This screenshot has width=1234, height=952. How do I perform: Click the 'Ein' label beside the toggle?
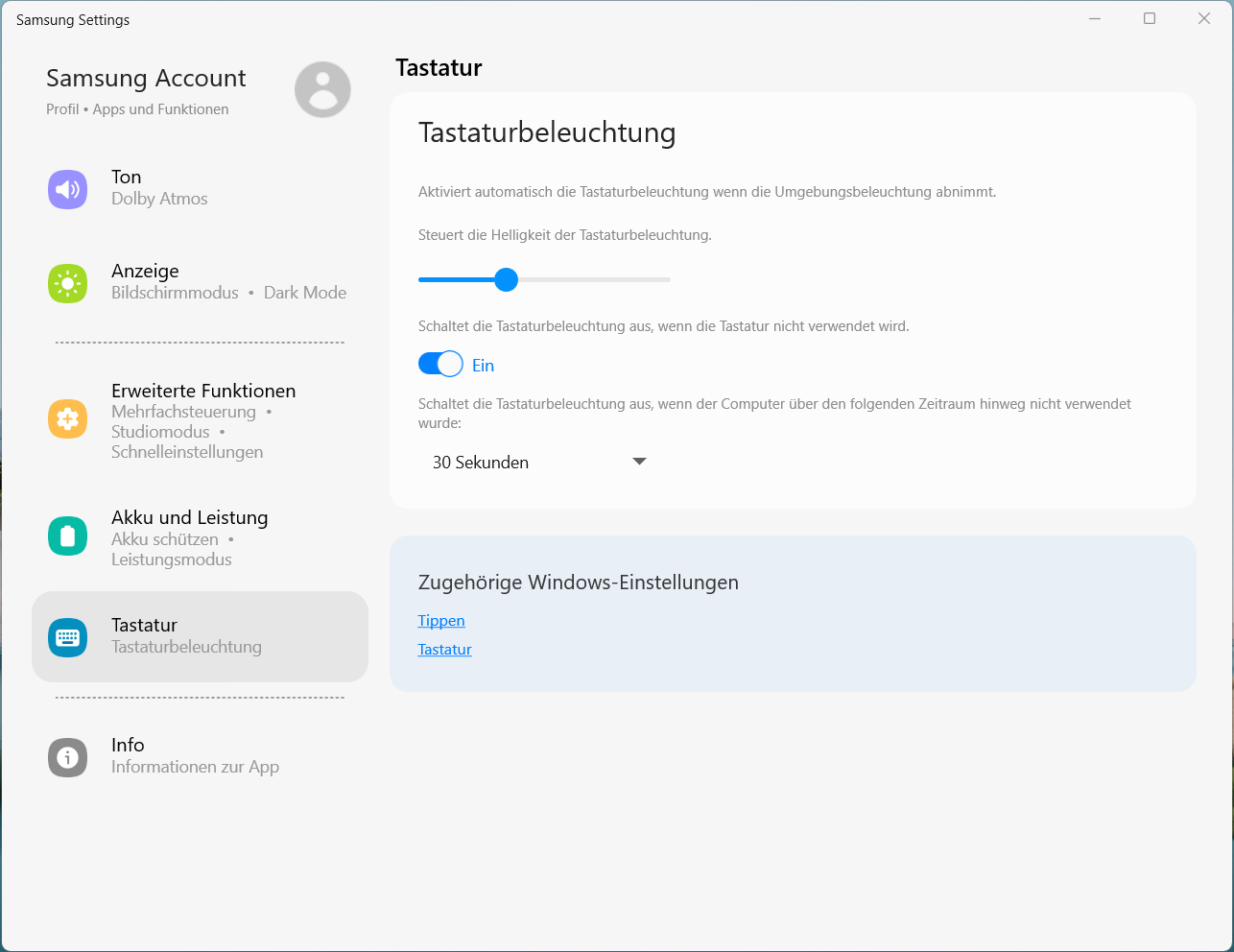(484, 366)
